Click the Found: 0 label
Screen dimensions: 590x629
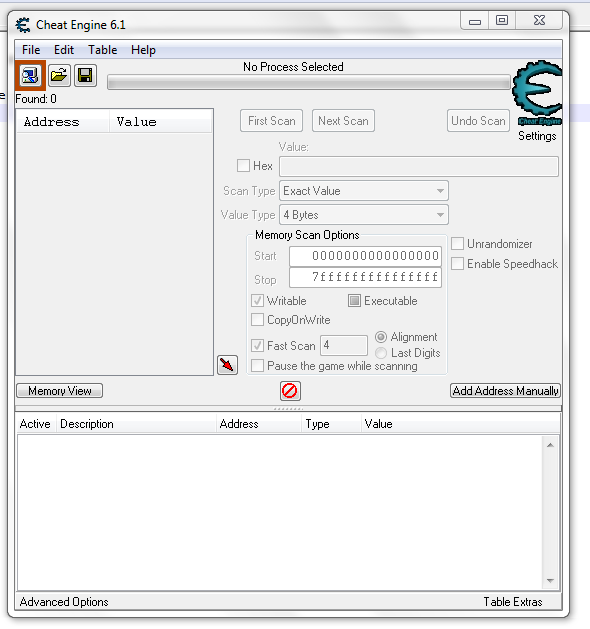click(36, 99)
